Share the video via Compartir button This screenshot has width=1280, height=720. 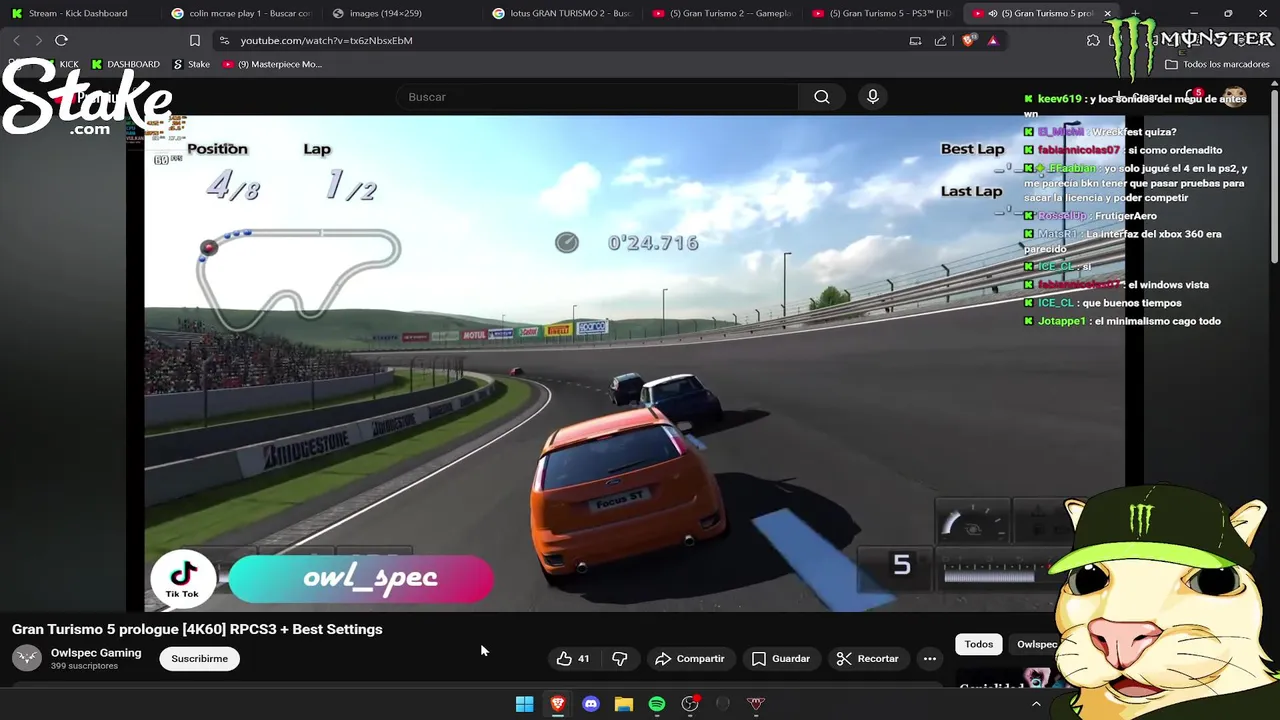[x=689, y=658]
